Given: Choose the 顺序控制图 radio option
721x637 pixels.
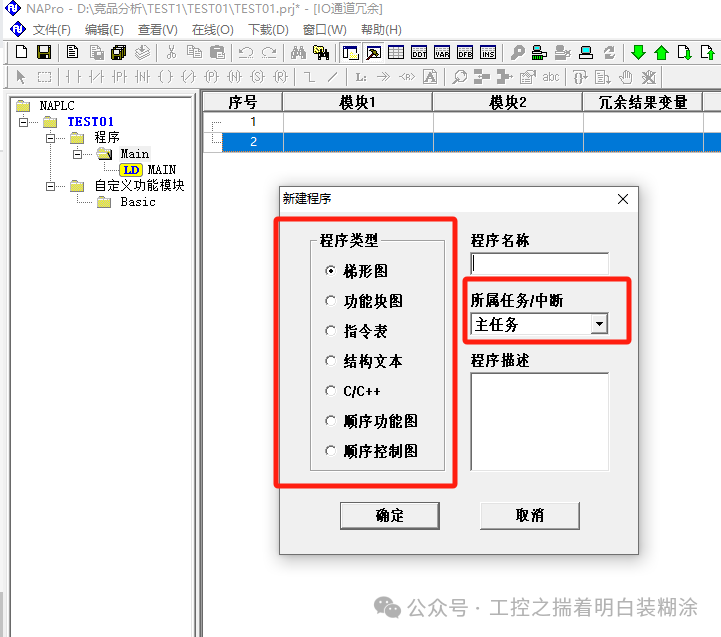Looking at the screenshot, I should [x=330, y=451].
